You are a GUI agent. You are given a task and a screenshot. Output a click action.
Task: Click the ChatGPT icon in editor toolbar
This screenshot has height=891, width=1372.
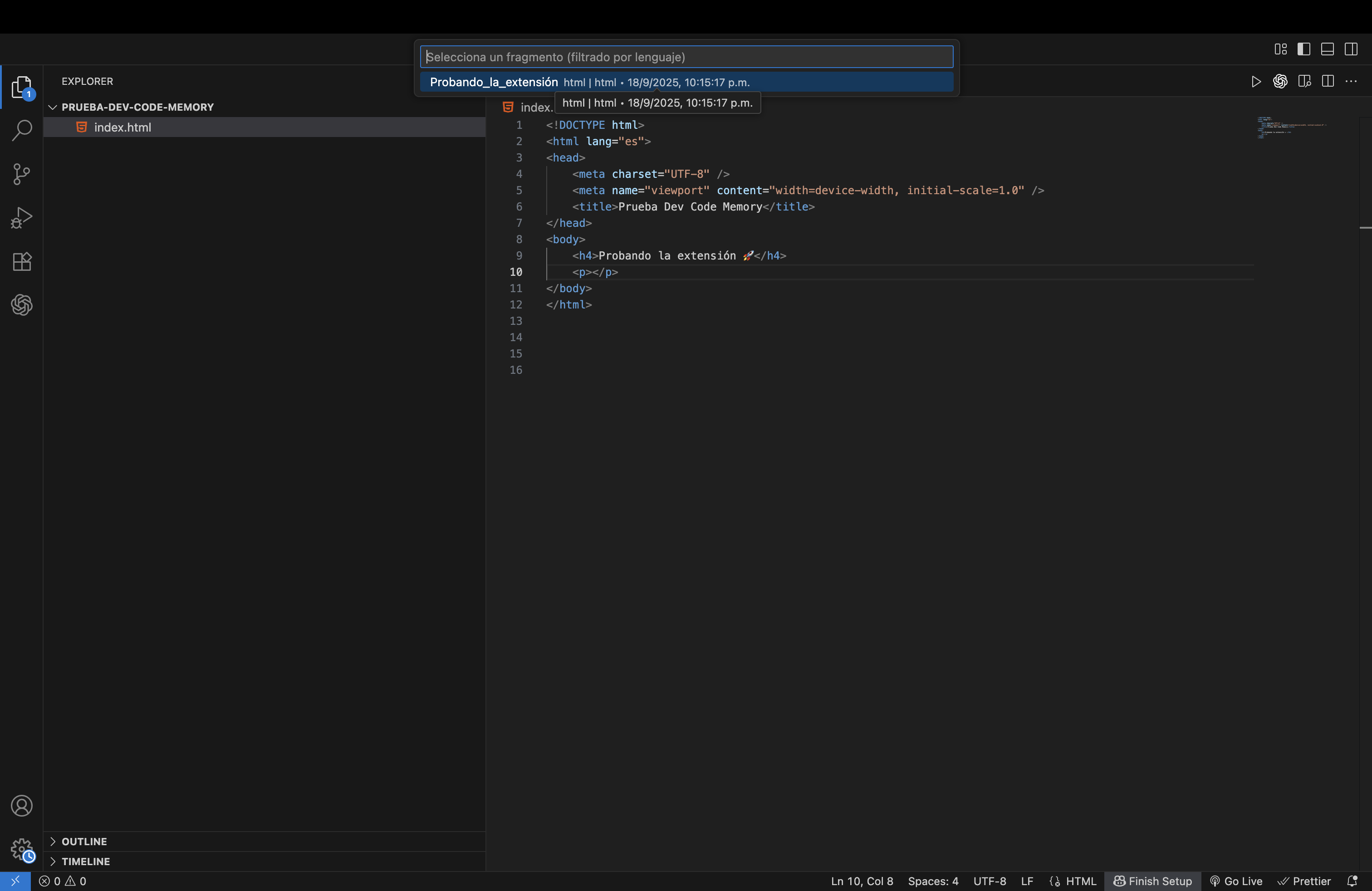[x=1280, y=81]
